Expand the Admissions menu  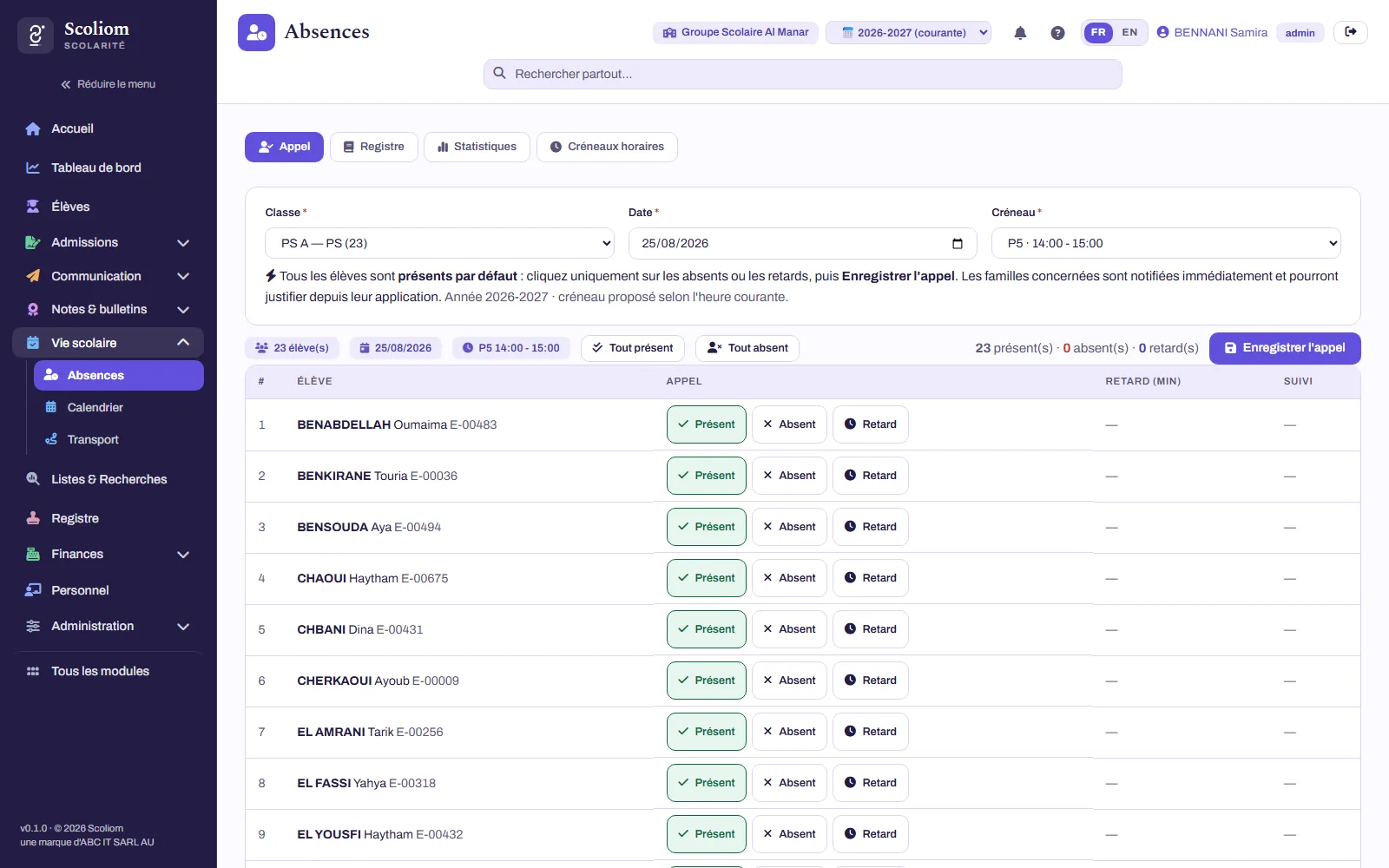click(x=109, y=242)
